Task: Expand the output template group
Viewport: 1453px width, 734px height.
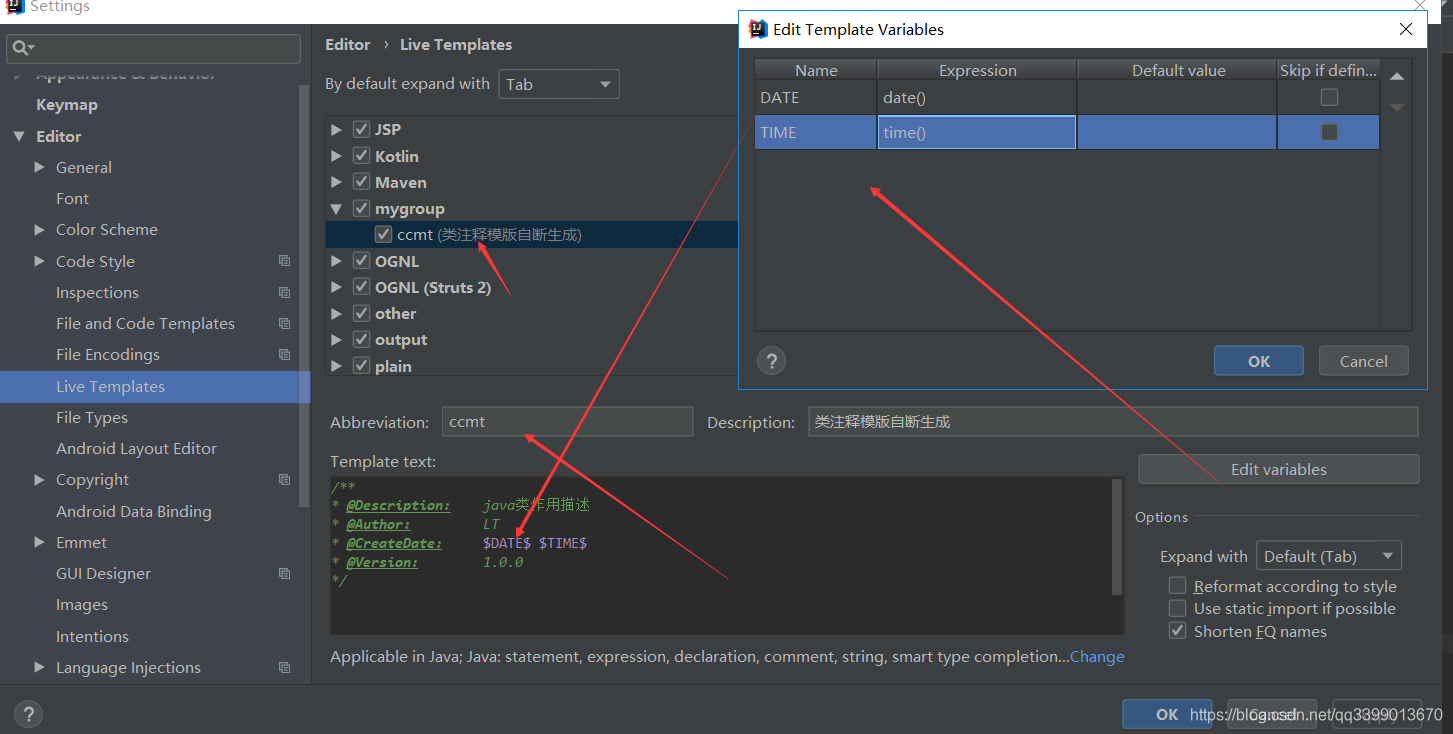Action: point(336,340)
